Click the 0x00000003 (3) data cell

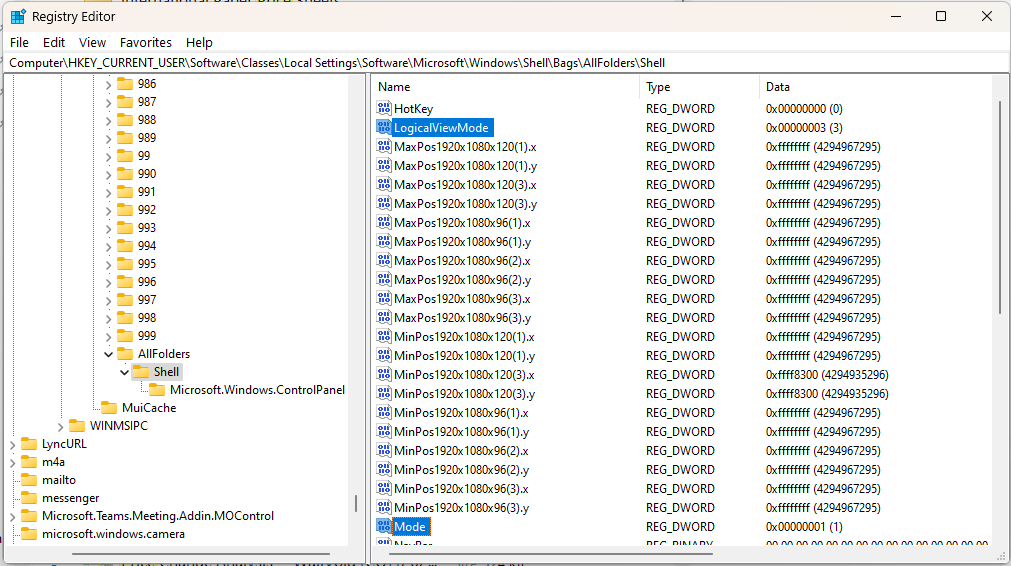804,128
